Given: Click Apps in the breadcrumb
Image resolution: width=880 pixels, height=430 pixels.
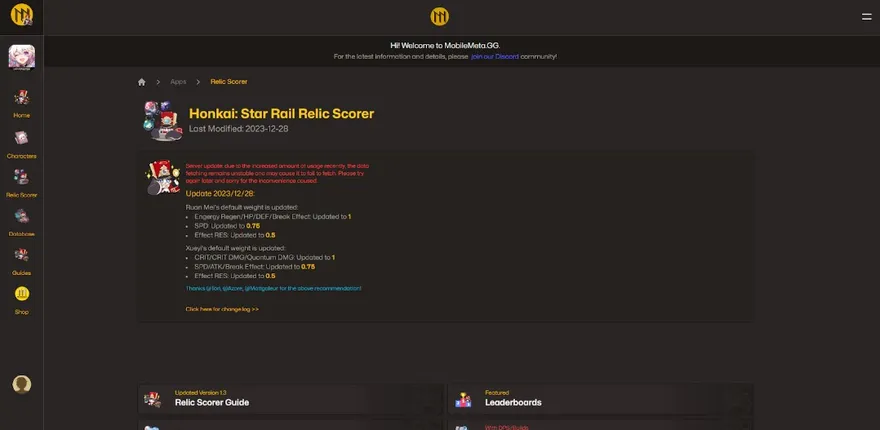Looking at the screenshot, I should pyautogui.click(x=178, y=82).
